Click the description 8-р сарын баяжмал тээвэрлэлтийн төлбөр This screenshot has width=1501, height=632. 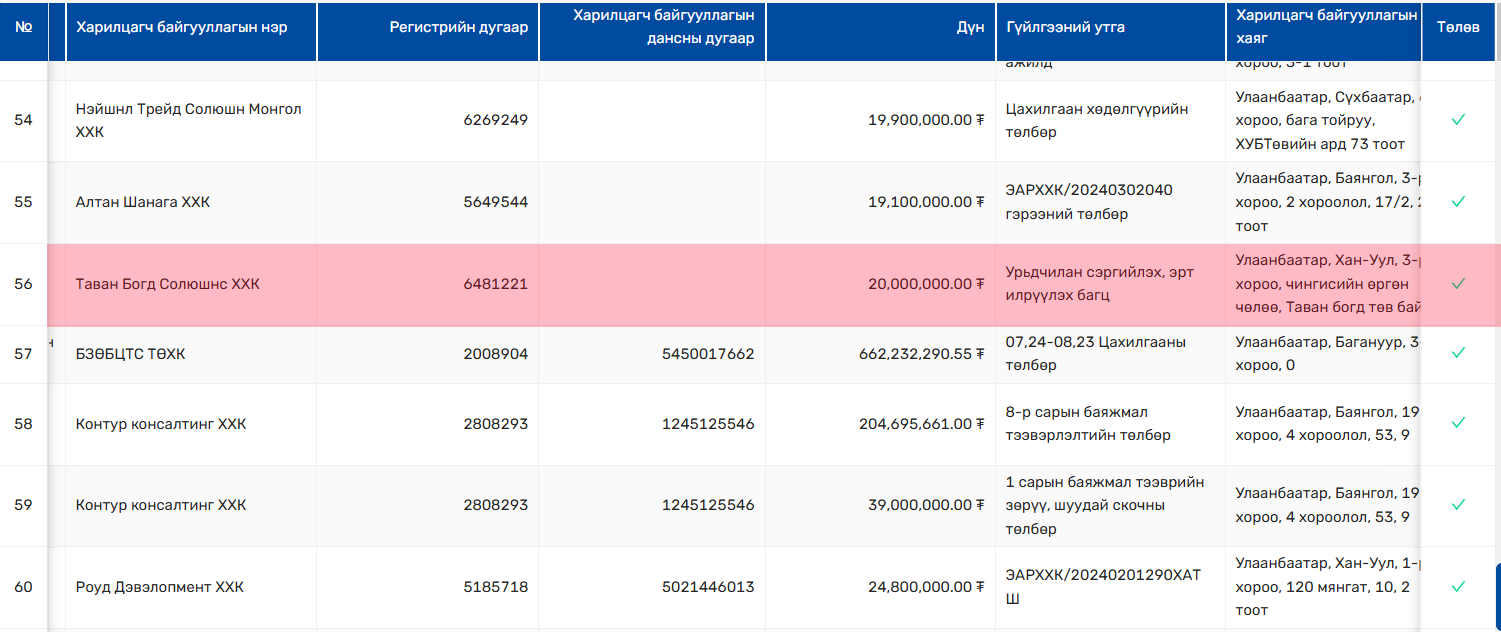click(1088, 424)
